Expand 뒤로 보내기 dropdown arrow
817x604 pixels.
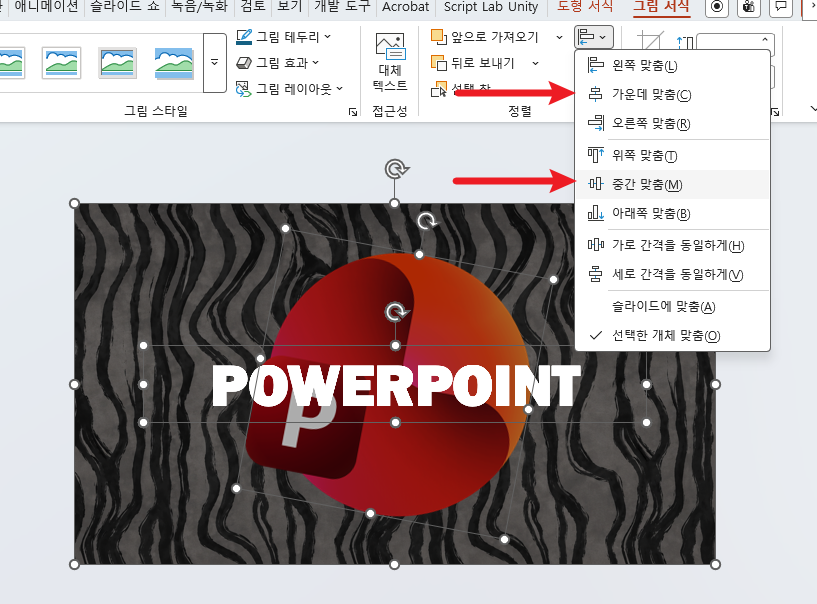[535, 63]
